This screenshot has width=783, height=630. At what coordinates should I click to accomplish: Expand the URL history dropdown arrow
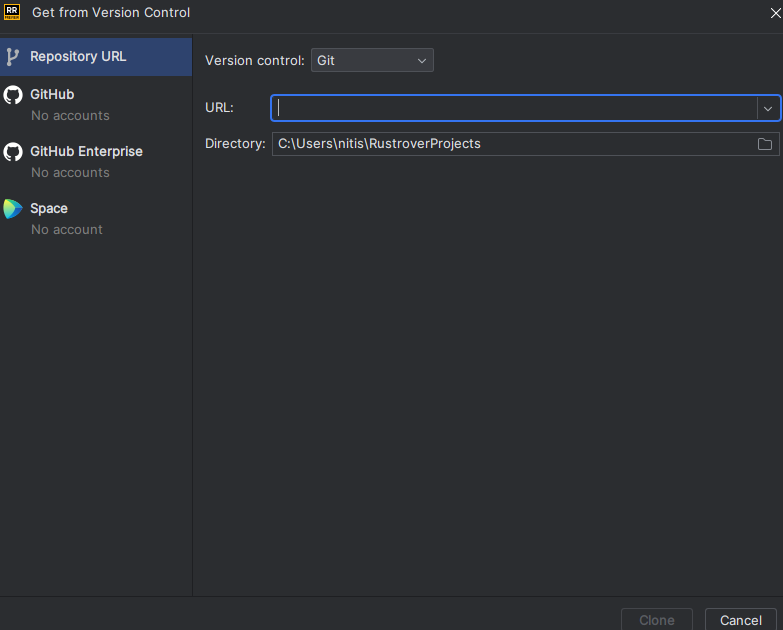pos(768,108)
